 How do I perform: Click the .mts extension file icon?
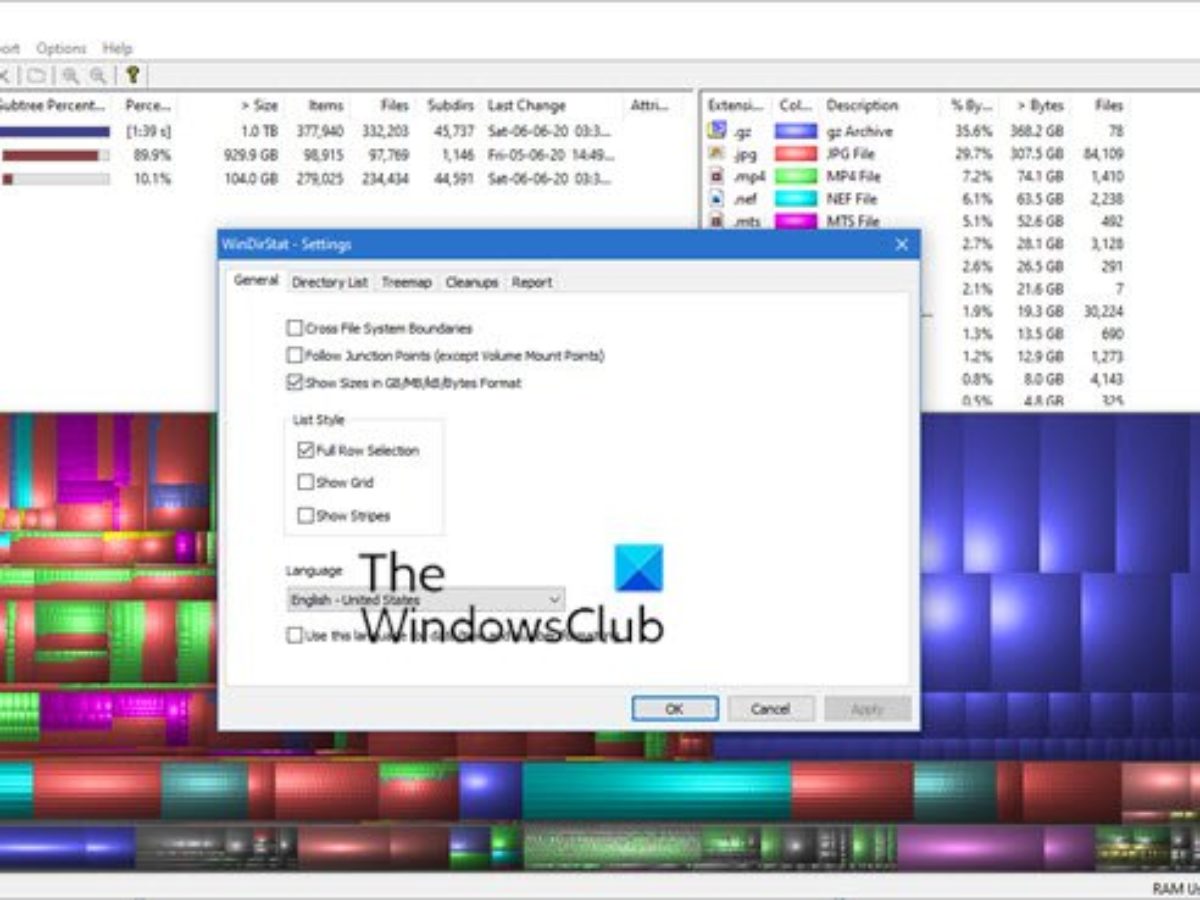pyautogui.click(x=716, y=221)
